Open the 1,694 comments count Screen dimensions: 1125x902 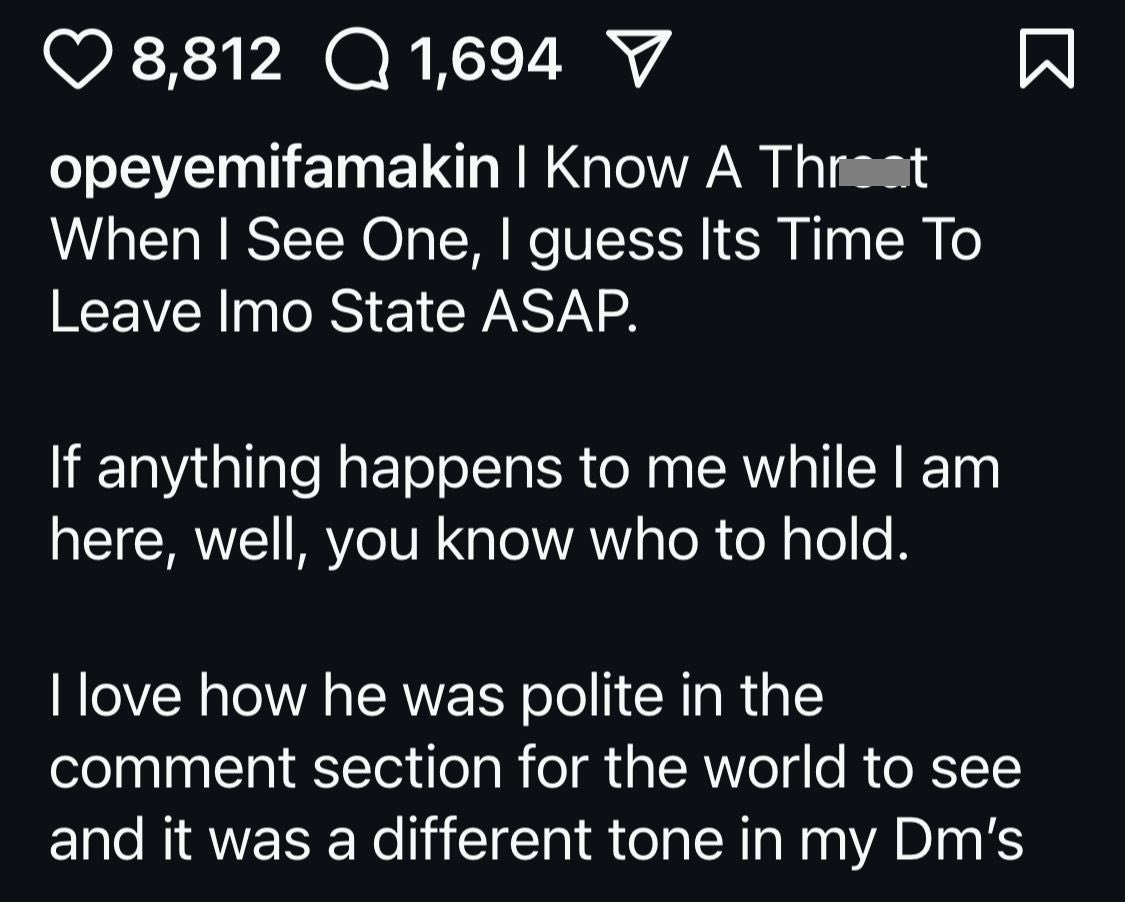[x=485, y=58]
